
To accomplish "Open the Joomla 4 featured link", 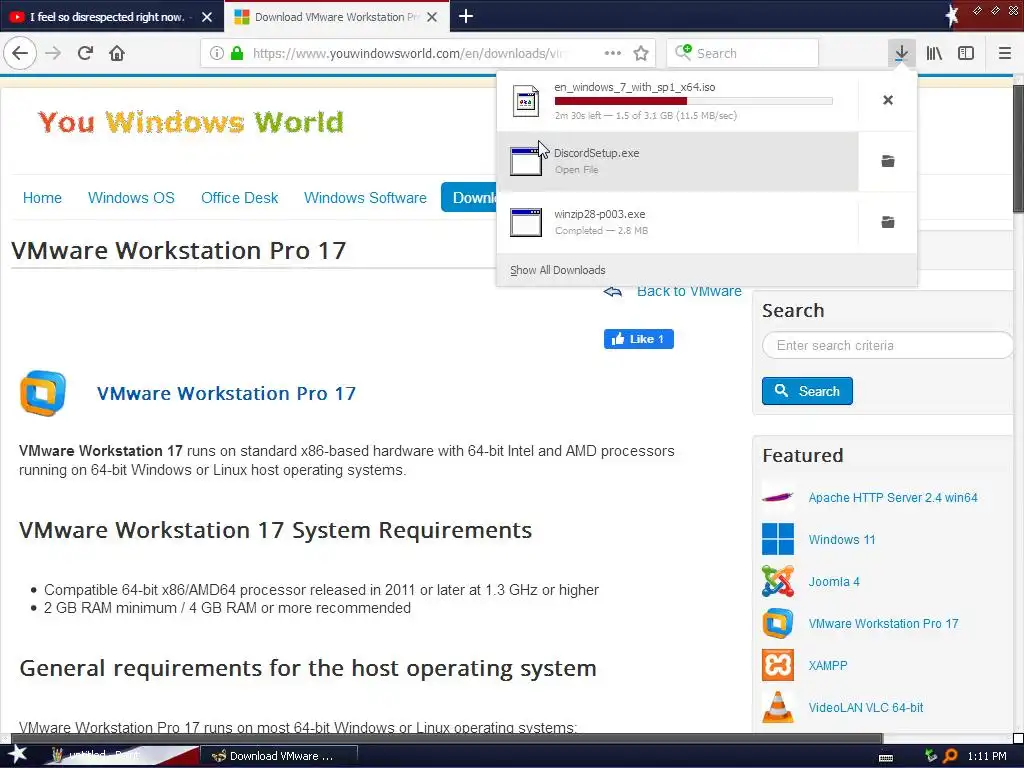I will [834, 581].
